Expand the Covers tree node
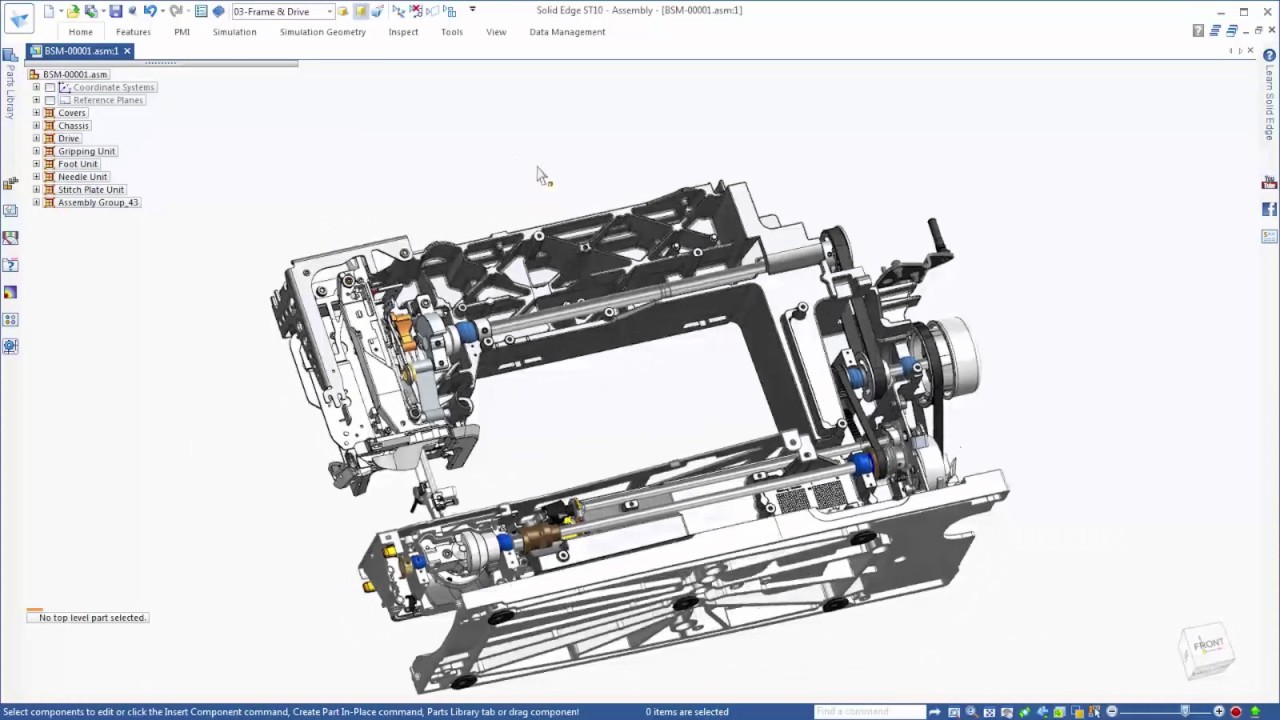This screenshot has height=720, width=1280. [x=36, y=113]
